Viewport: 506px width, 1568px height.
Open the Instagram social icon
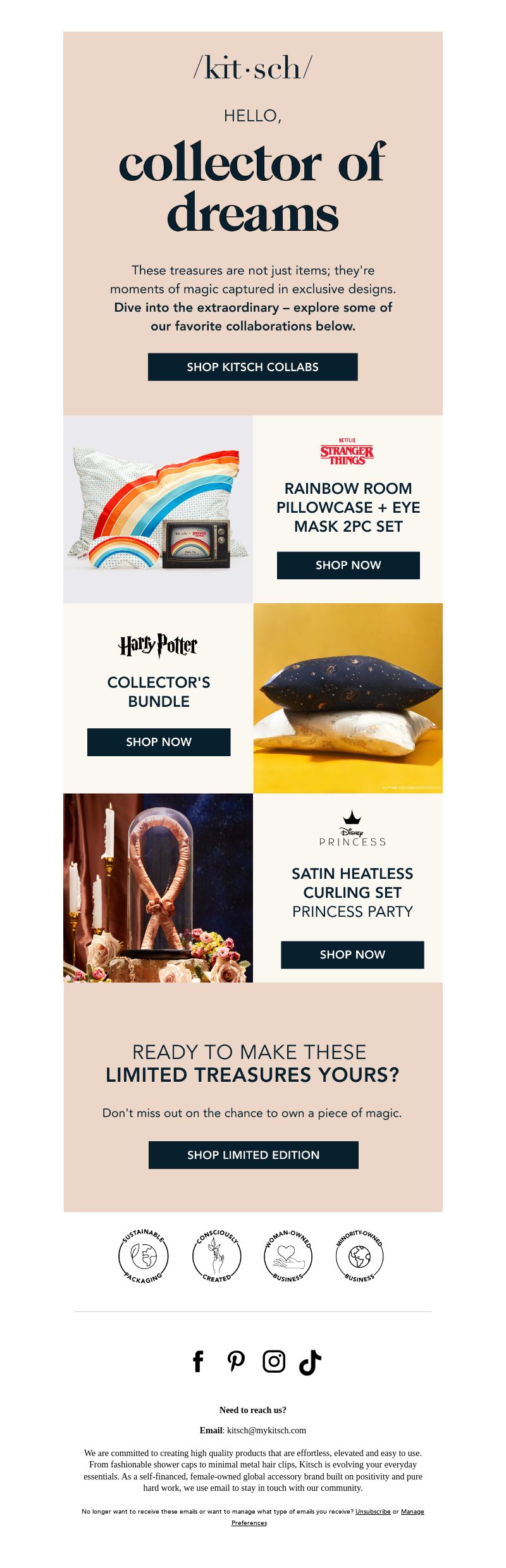[x=274, y=1361]
